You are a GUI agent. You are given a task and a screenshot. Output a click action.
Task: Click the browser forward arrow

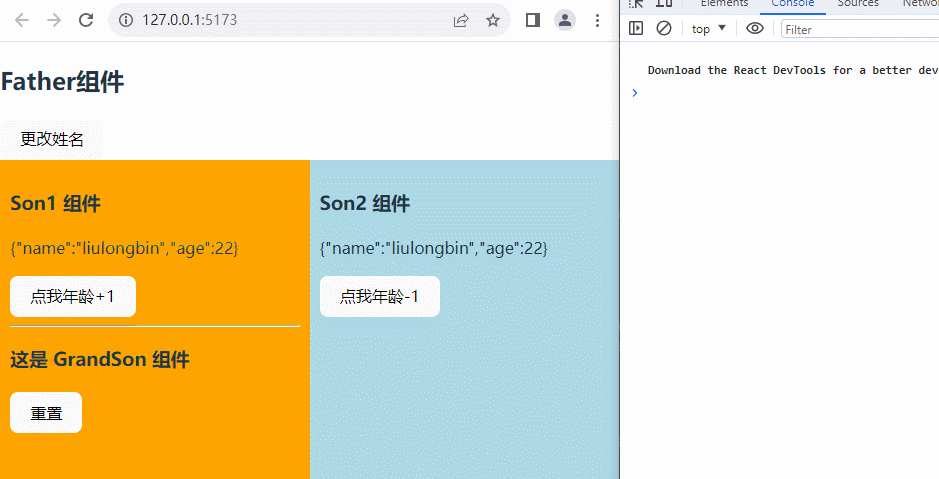coord(54,20)
